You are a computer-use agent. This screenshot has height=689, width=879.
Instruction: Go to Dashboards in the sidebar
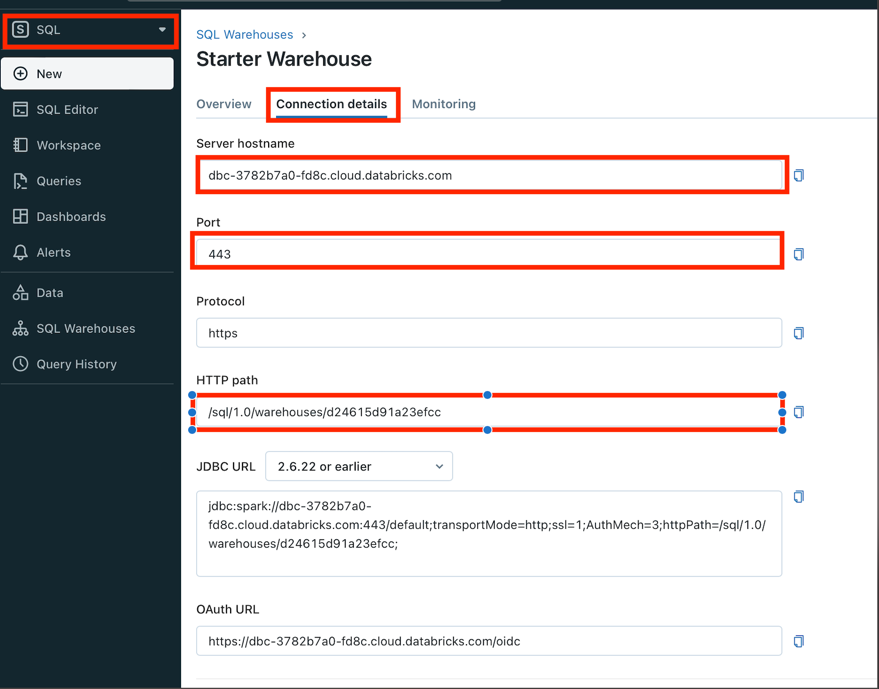pyautogui.click(x=70, y=217)
